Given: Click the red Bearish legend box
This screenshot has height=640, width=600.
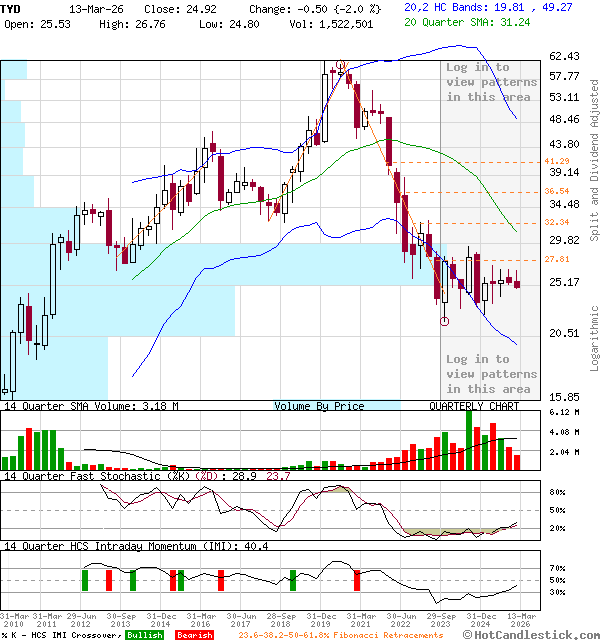Looking at the screenshot, I should click(194, 634).
